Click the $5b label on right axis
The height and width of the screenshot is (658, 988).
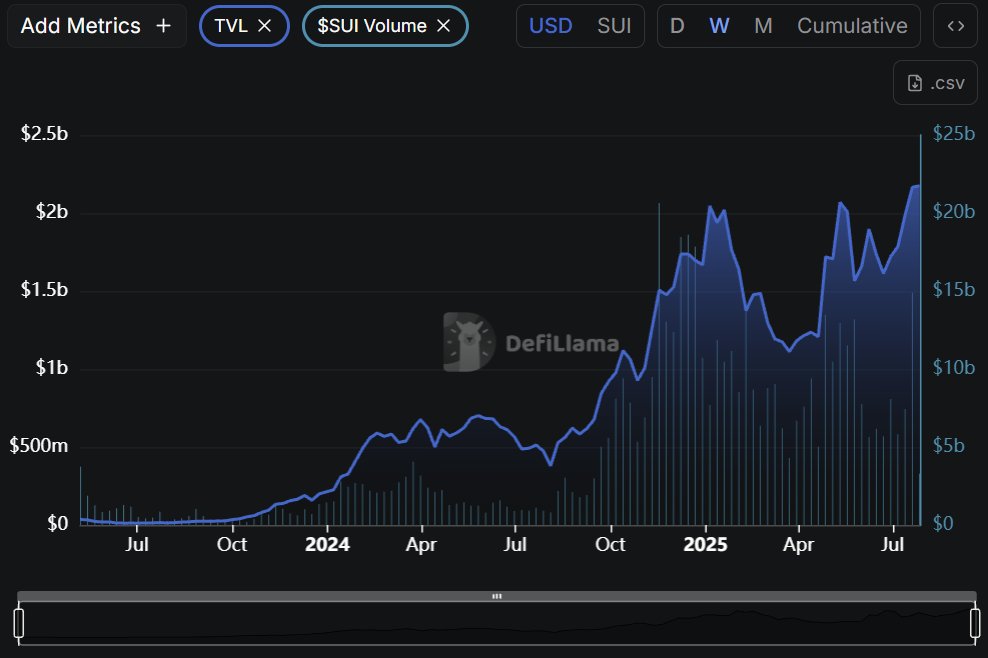click(948, 446)
